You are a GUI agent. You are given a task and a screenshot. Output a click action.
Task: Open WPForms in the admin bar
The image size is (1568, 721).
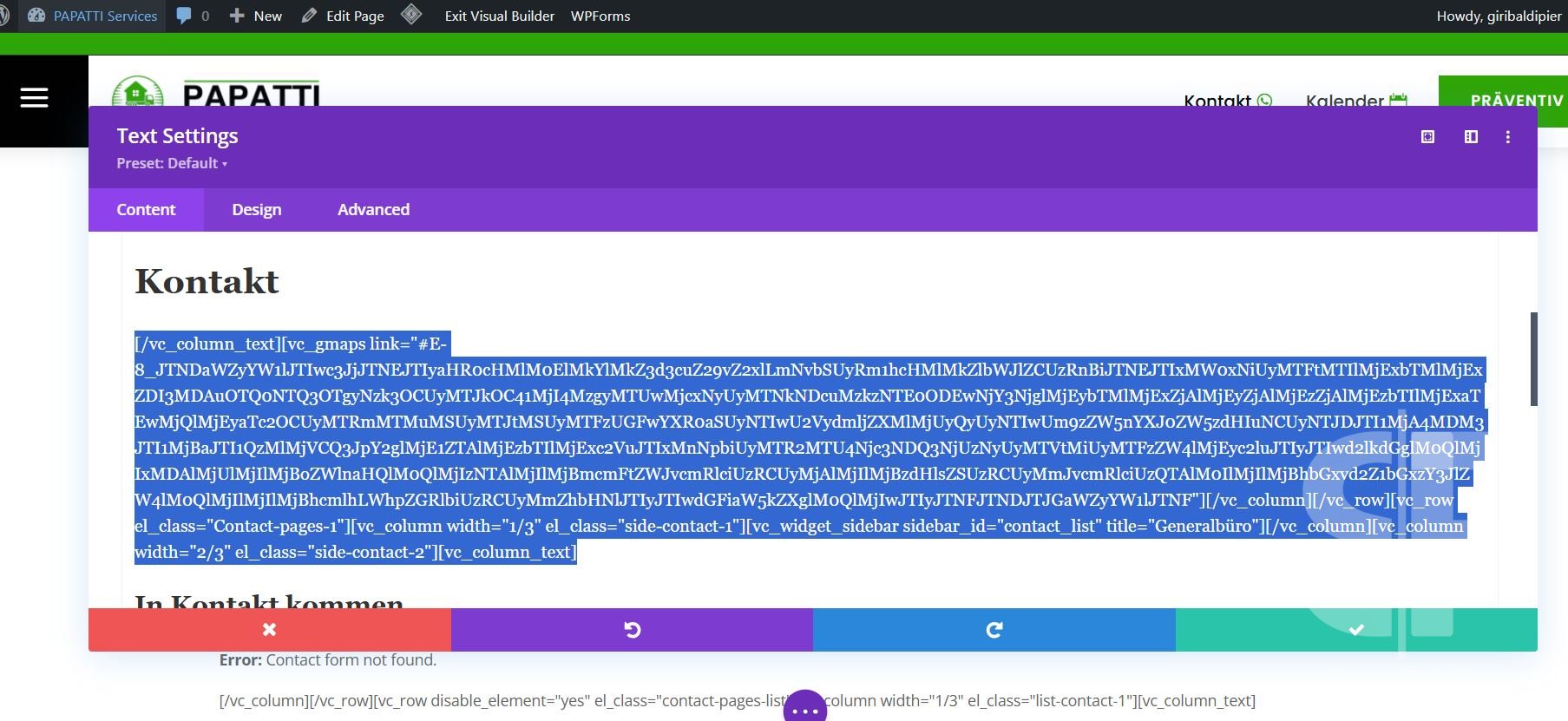[600, 16]
